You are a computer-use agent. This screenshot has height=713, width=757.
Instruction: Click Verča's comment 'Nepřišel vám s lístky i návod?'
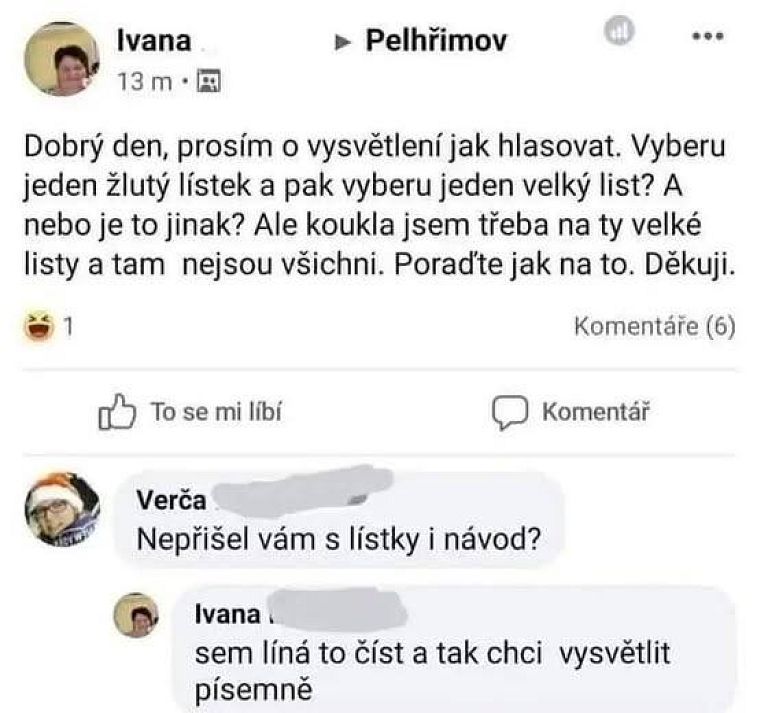coord(339,540)
